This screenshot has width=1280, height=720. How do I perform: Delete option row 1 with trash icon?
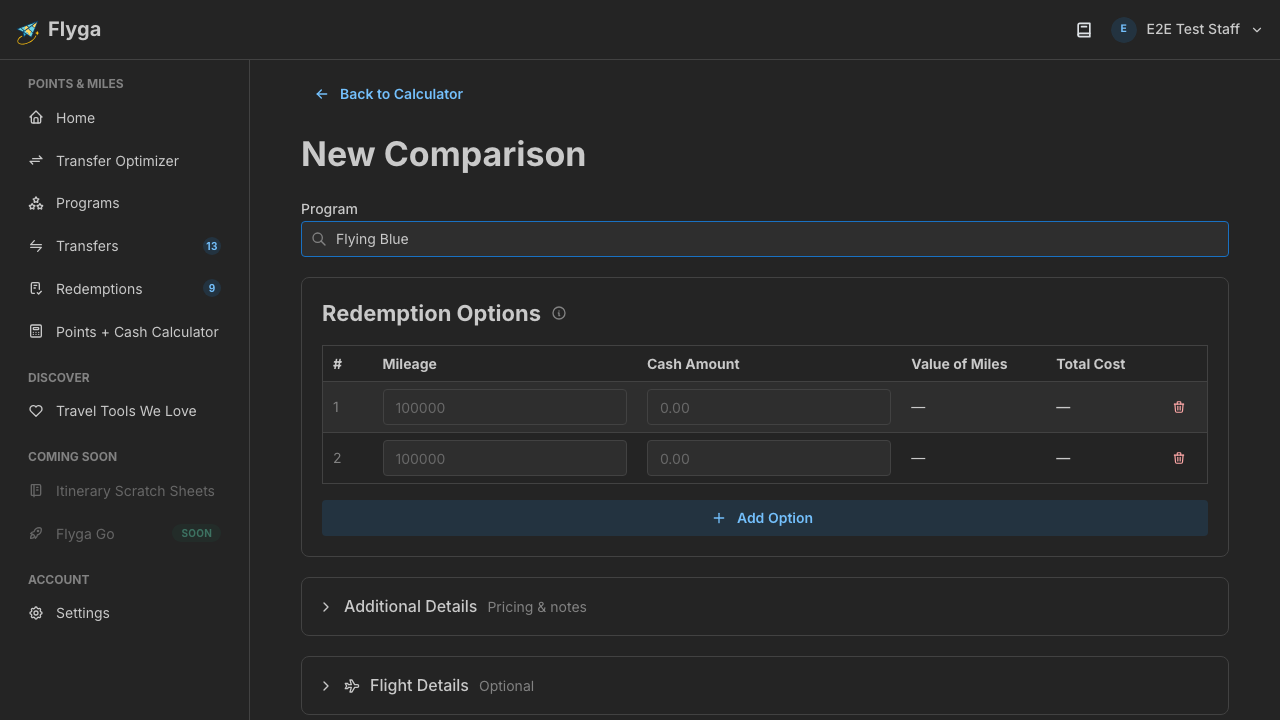(x=1179, y=407)
